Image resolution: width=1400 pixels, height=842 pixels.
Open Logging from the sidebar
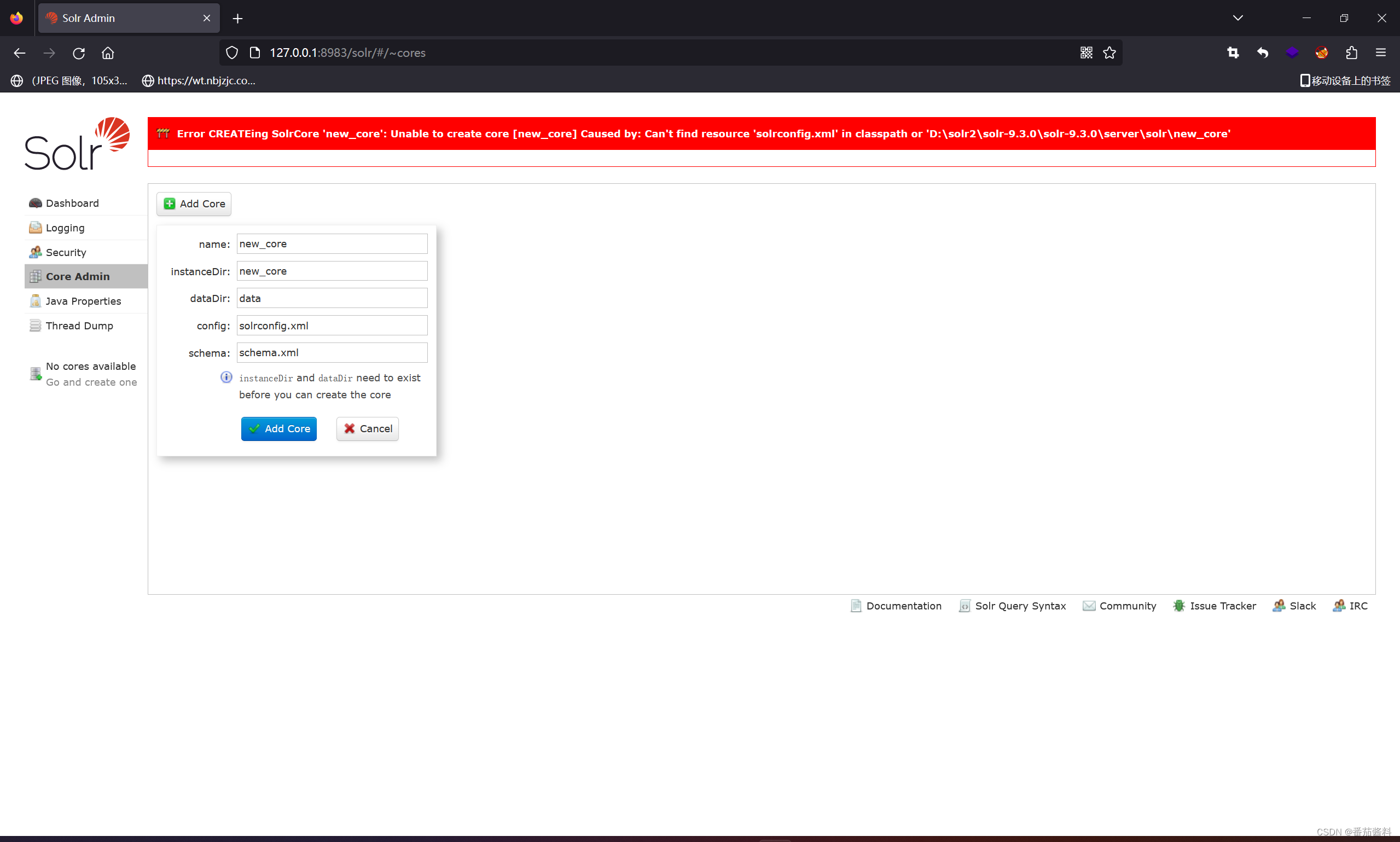[65, 228]
